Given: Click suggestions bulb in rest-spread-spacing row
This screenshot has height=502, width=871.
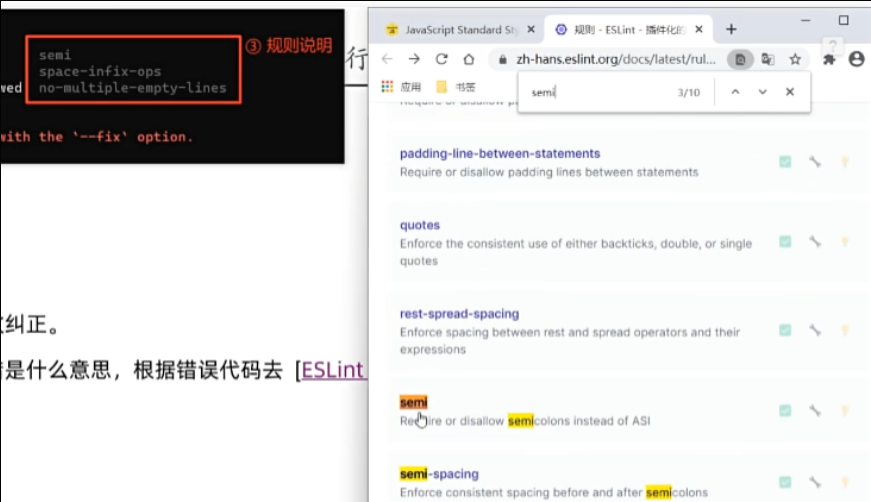Looking at the screenshot, I should pyautogui.click(x=845, y=330).
